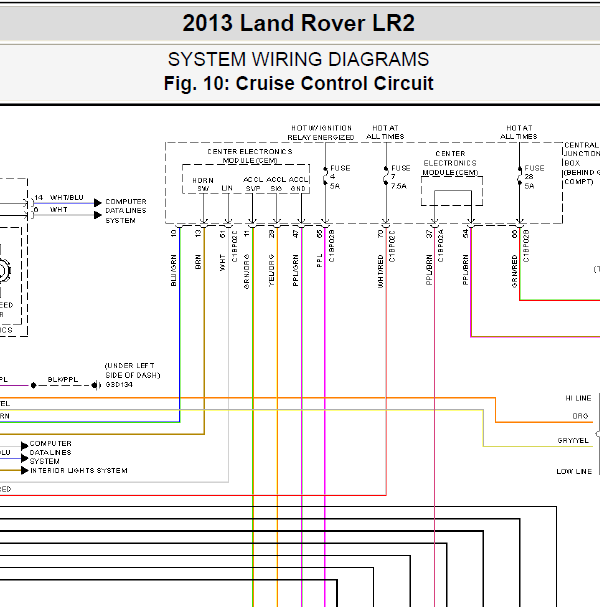Click the "BLU/GRN" wire label
600x607 pixels.
tap(173, 270)
